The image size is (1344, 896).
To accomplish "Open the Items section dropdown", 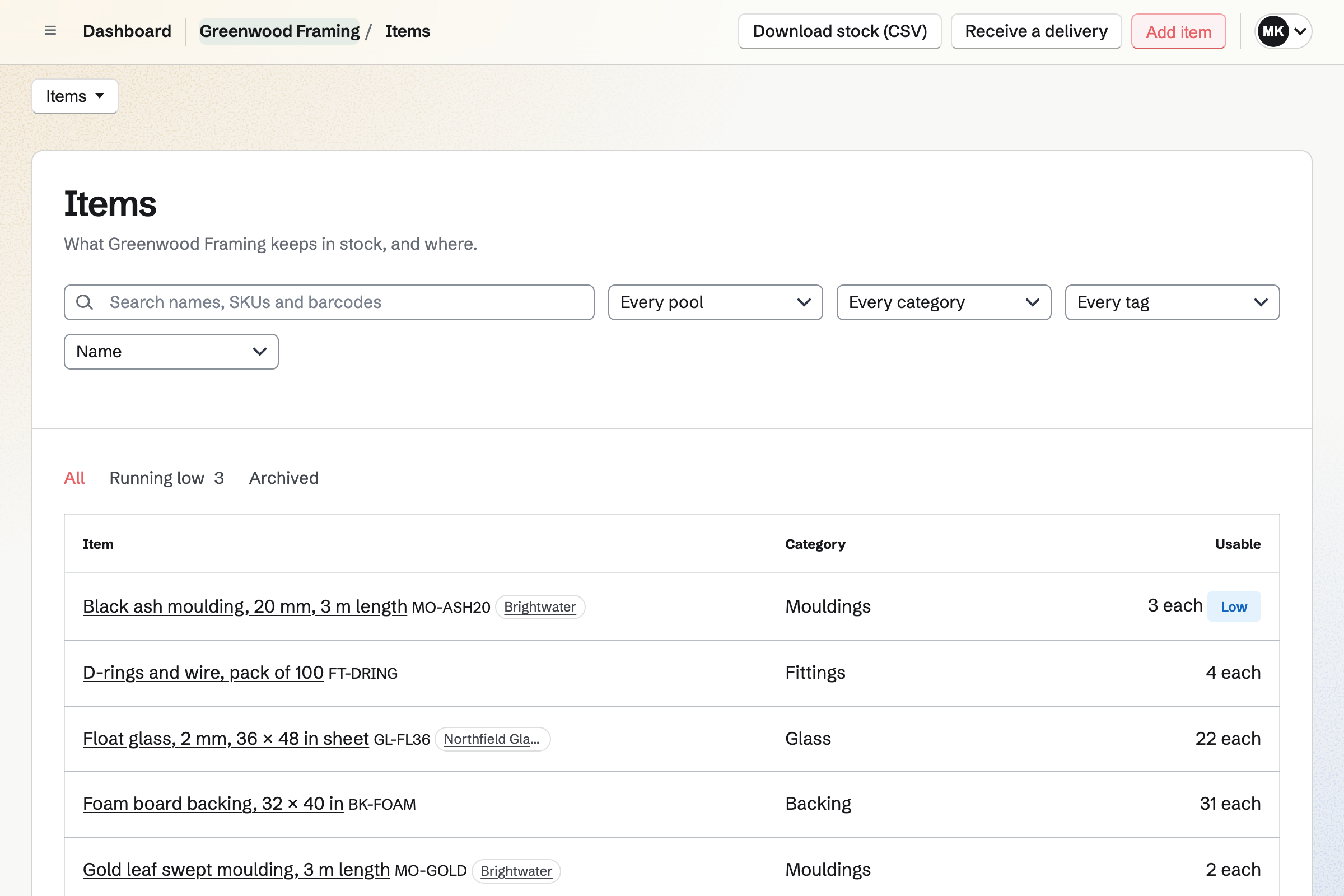I will click(75, 96).
